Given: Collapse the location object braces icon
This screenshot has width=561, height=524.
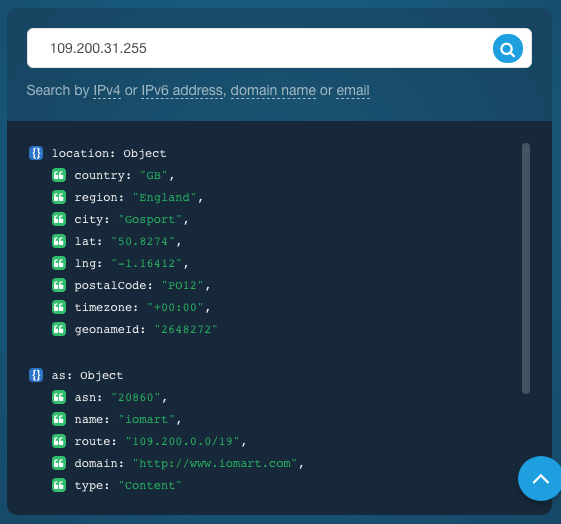Looking at the screenshot, I should 36,153.
